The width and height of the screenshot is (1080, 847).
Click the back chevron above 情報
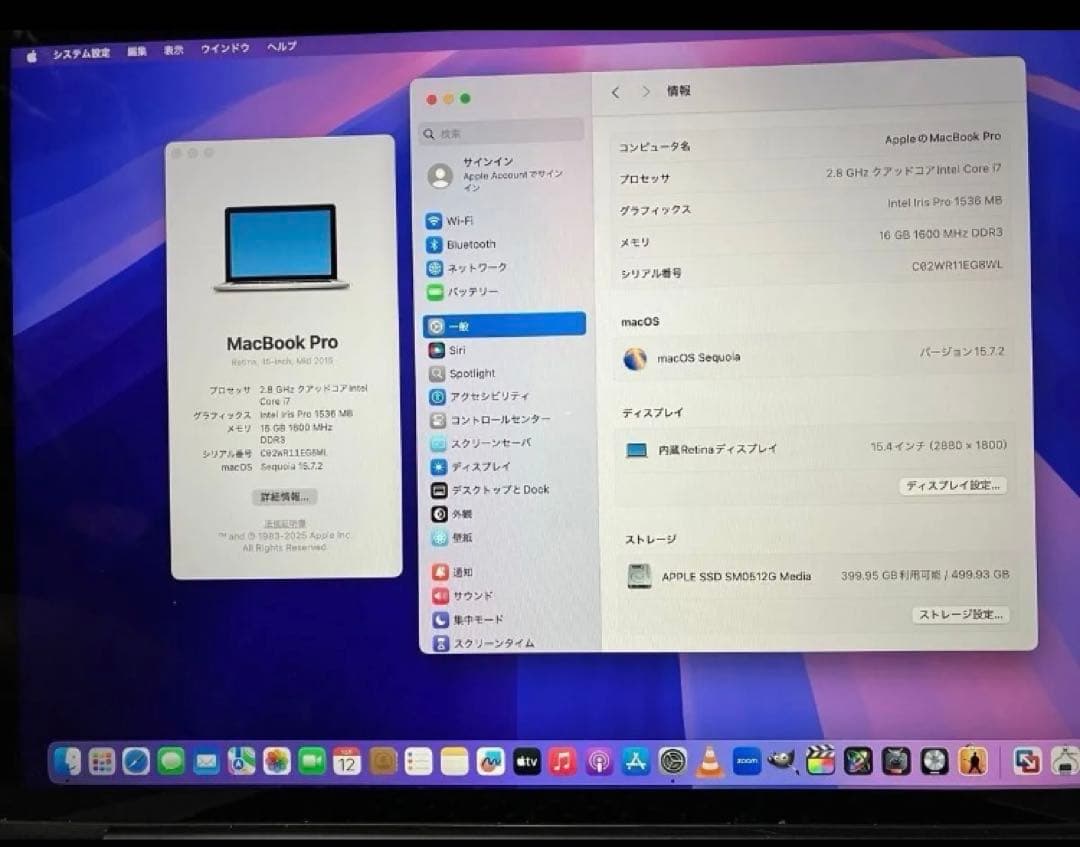(615, 91)
